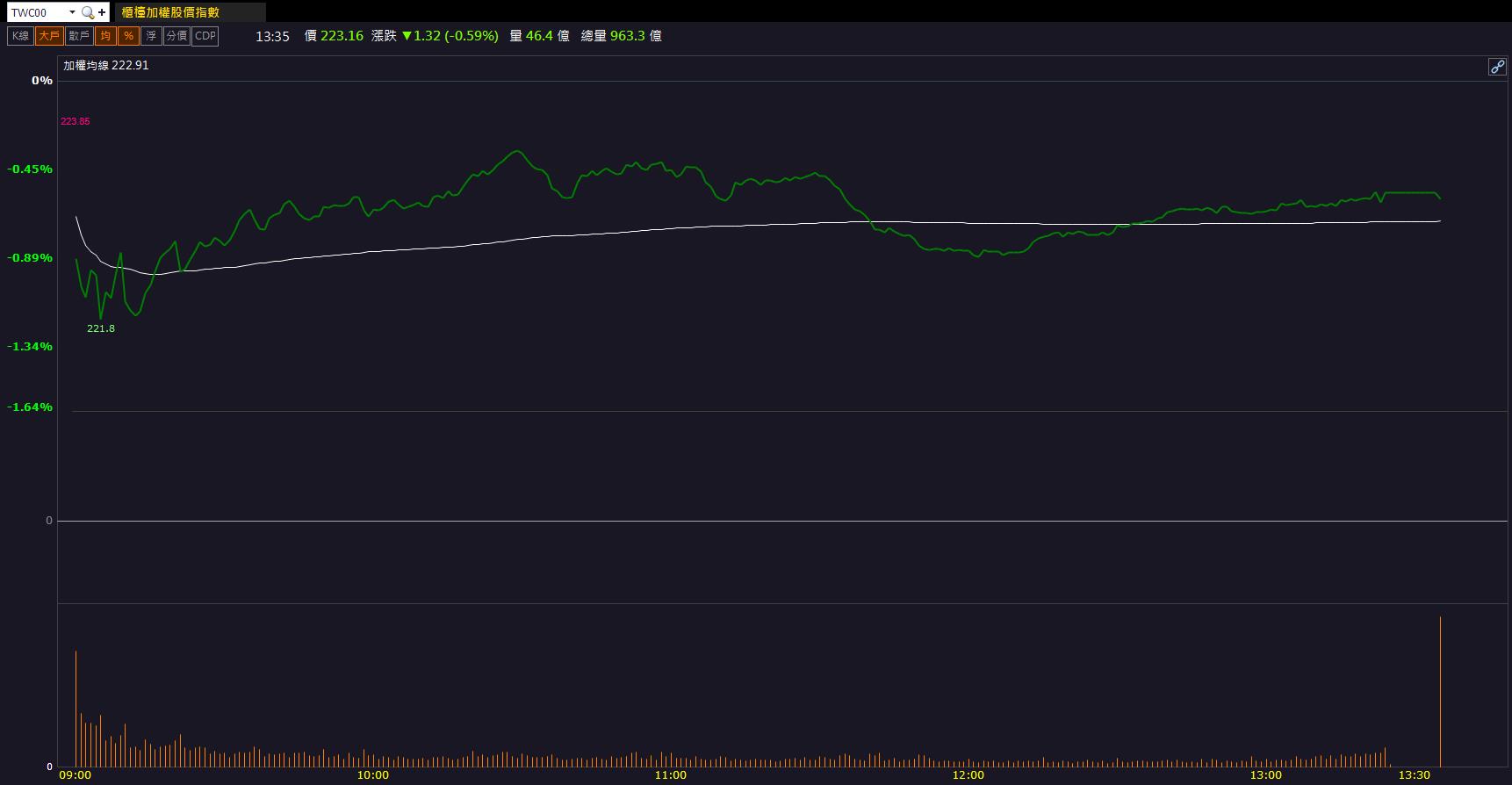Click the -1.34% axis label
1512x785 pixels.
coord(30,346)
